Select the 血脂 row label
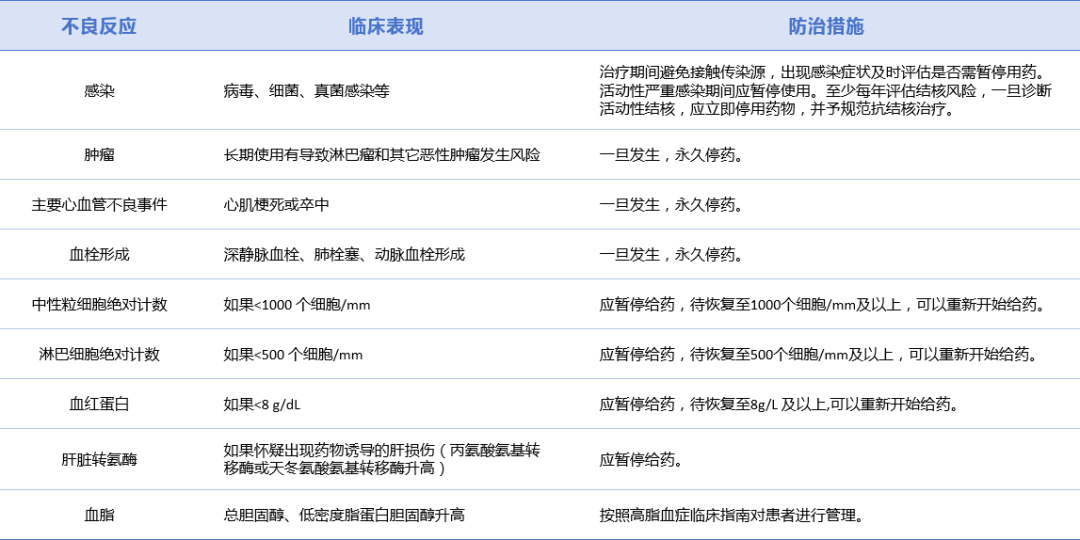Screen dimensions: 1080x540 click(99, 515)
